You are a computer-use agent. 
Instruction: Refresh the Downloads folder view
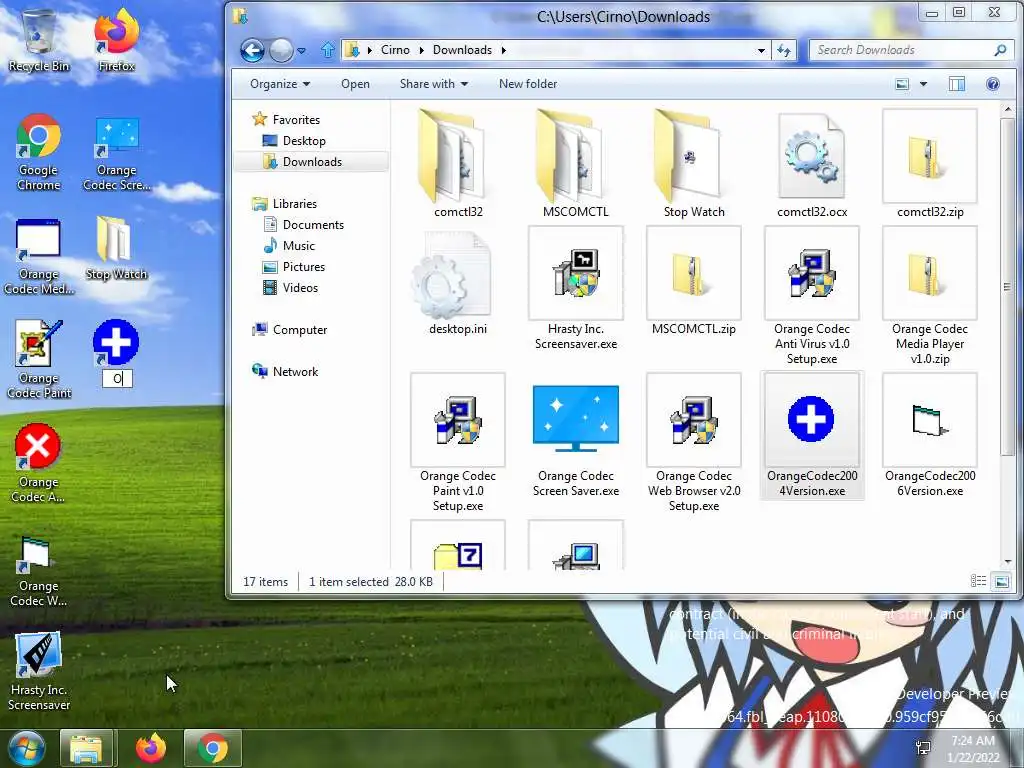click(784, 50)
